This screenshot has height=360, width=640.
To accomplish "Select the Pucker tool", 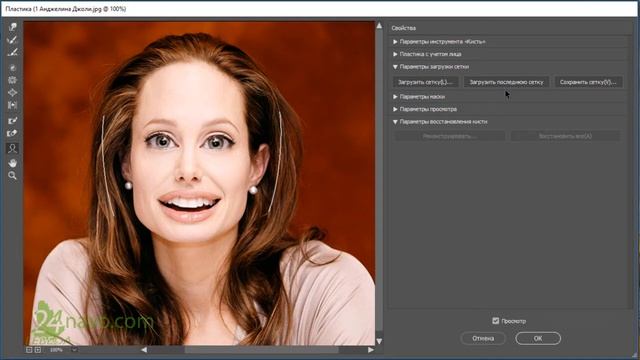I will coord(12,80).
